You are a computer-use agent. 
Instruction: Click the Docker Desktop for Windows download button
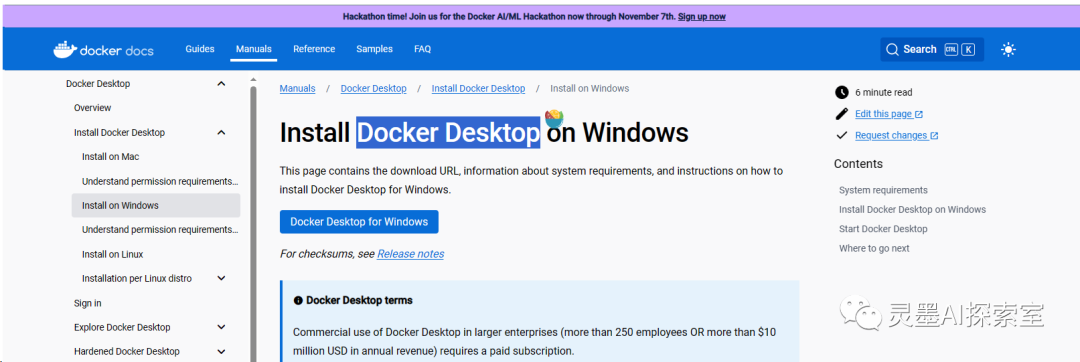point(359,222)
